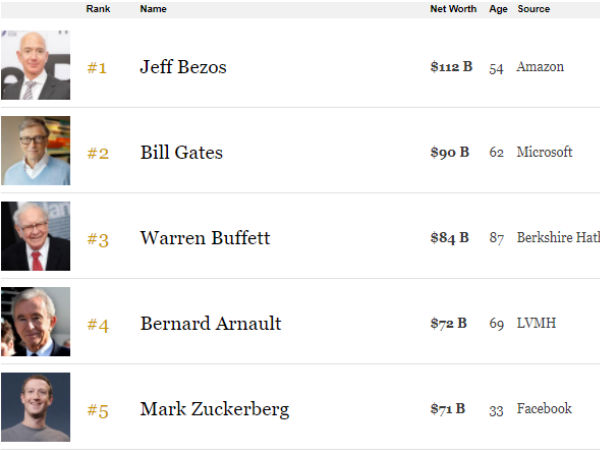Sort list by Name column header

coord(153,9)
